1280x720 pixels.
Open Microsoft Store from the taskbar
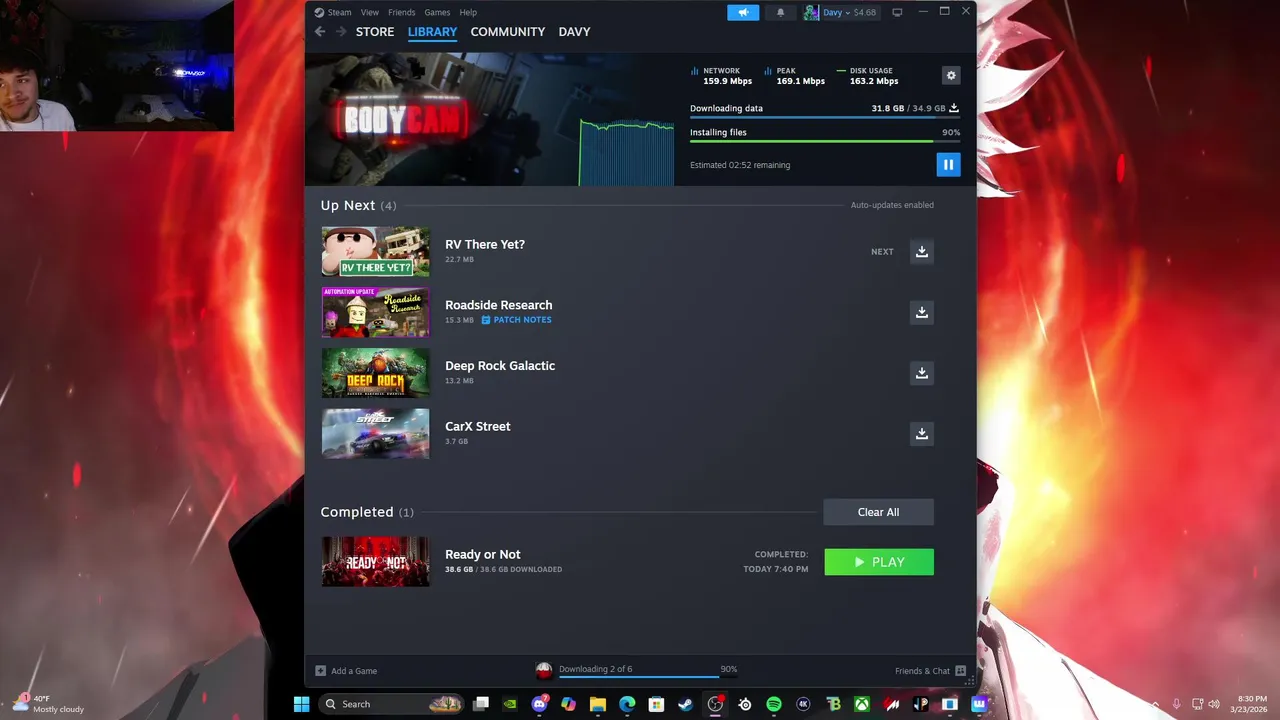click(656, 704)
